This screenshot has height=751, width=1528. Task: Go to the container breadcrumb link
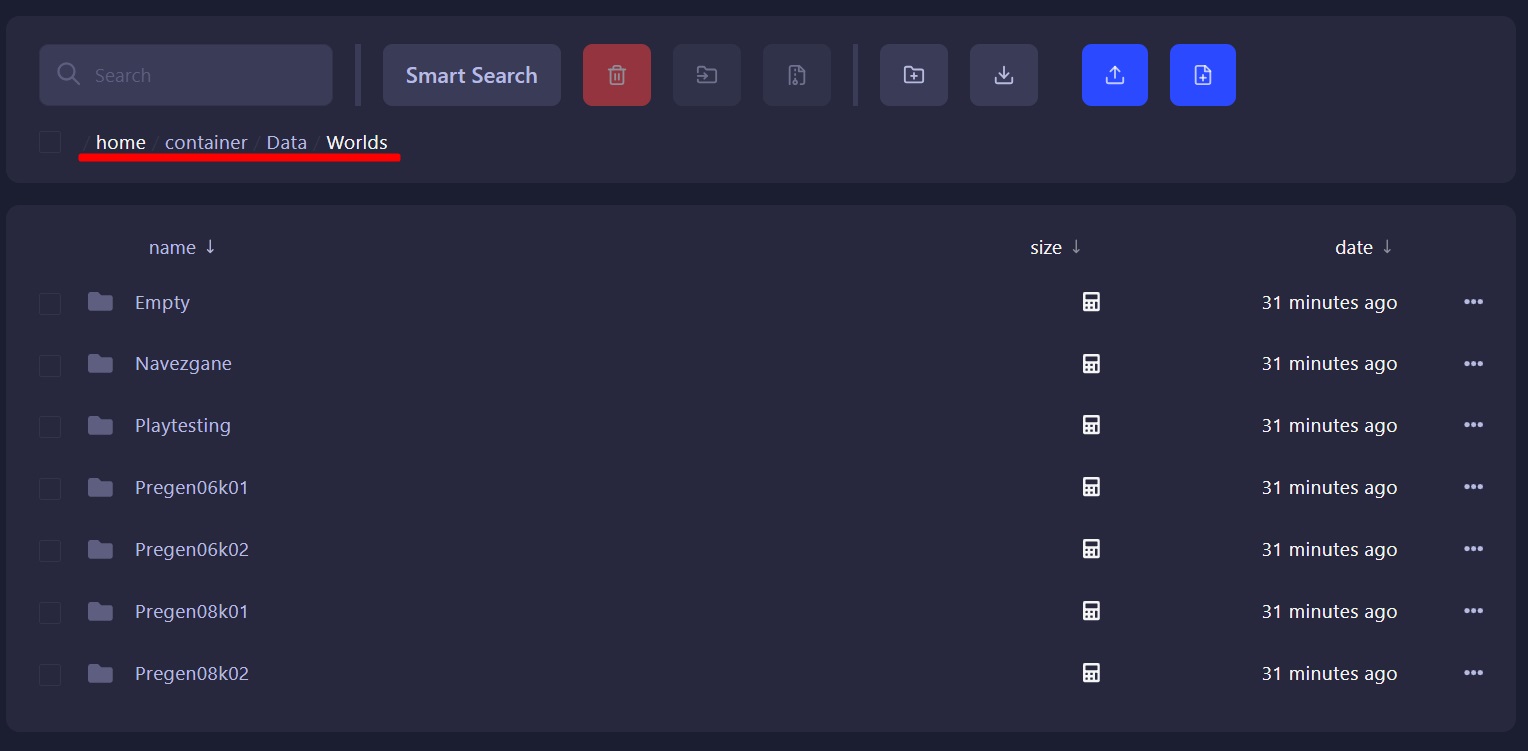click(206, 142)
